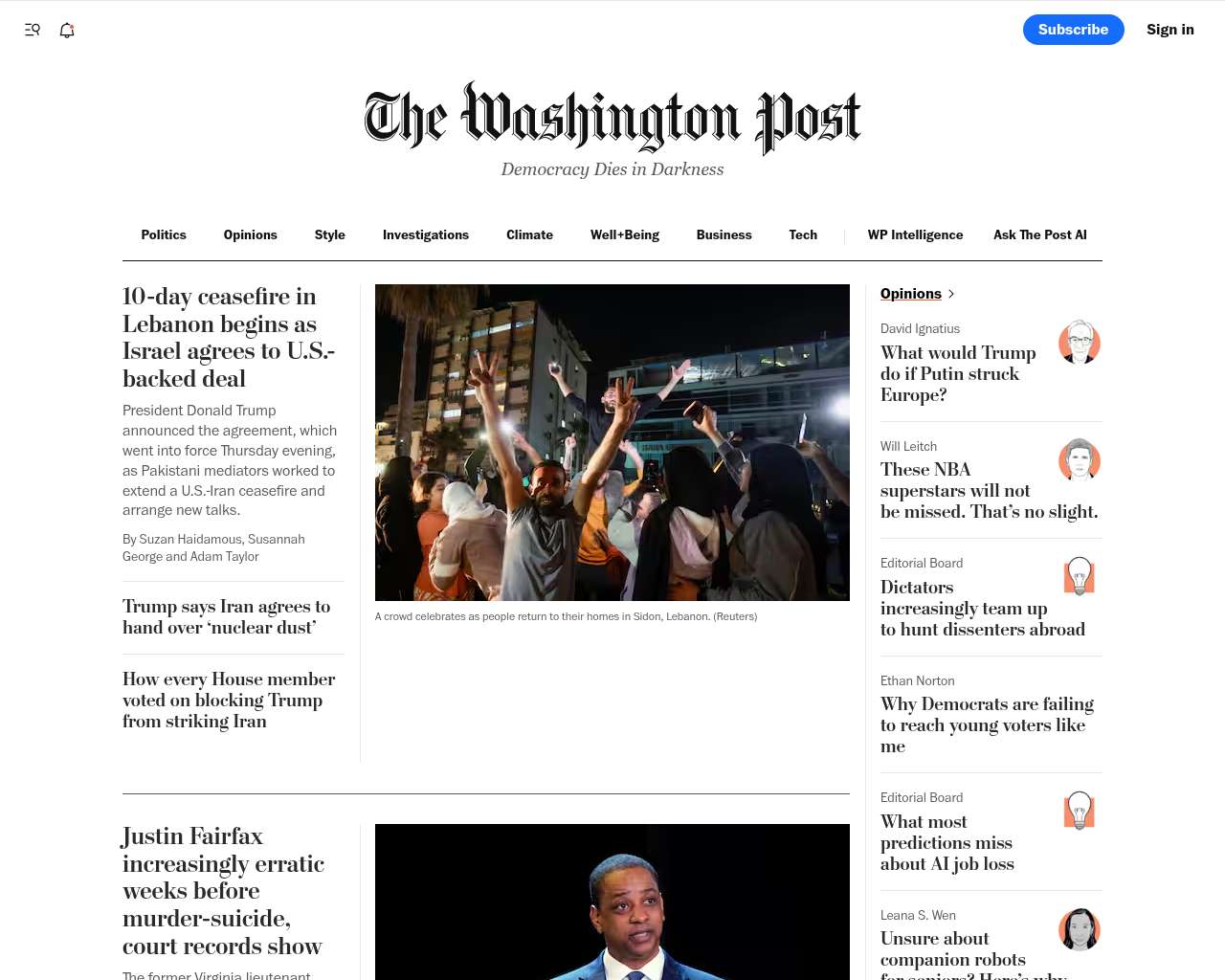Viewport: 1225px width, 980px height.
Task: Click Leana S. Wen author portrait
Action: (x=1080, y=929)
